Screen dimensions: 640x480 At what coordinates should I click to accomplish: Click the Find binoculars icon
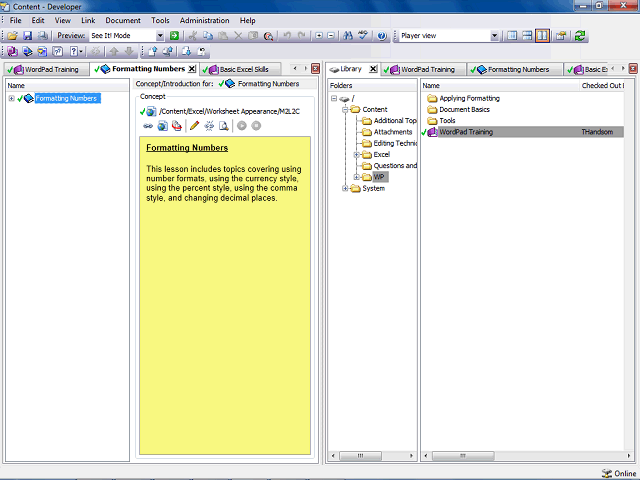(348, 36)
